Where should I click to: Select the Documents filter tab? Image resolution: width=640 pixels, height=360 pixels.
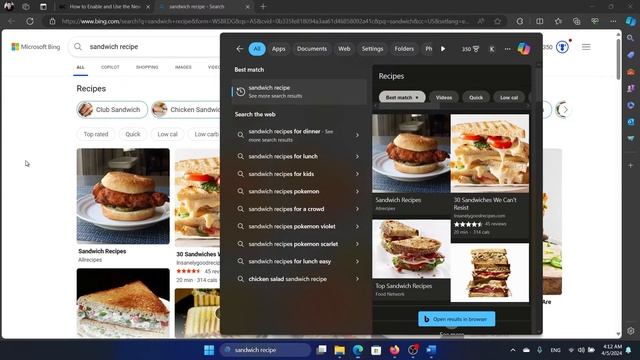312,49
